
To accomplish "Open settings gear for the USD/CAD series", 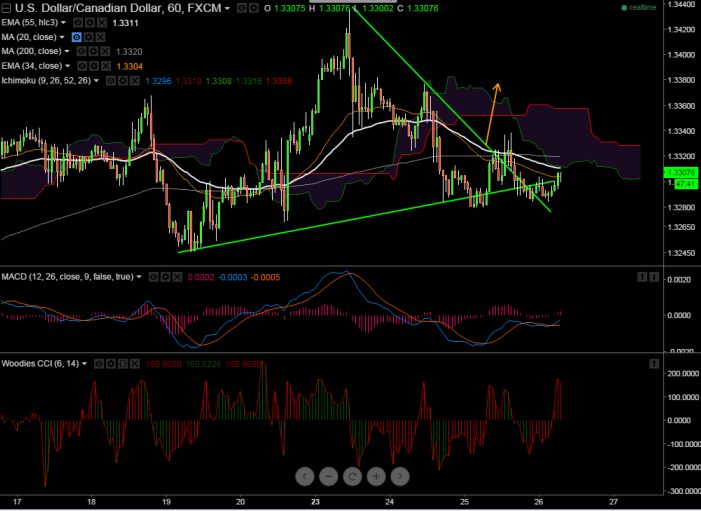I will 253,8.
